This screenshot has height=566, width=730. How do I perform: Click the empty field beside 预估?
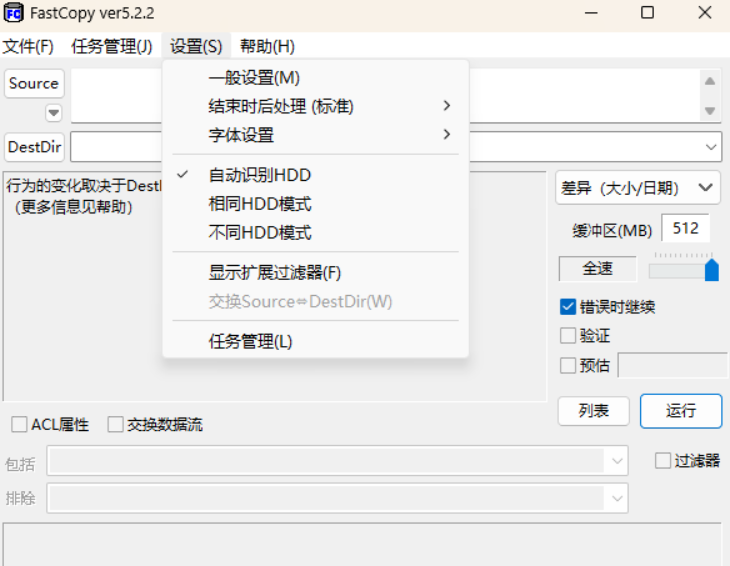click(x=673, y=365)
